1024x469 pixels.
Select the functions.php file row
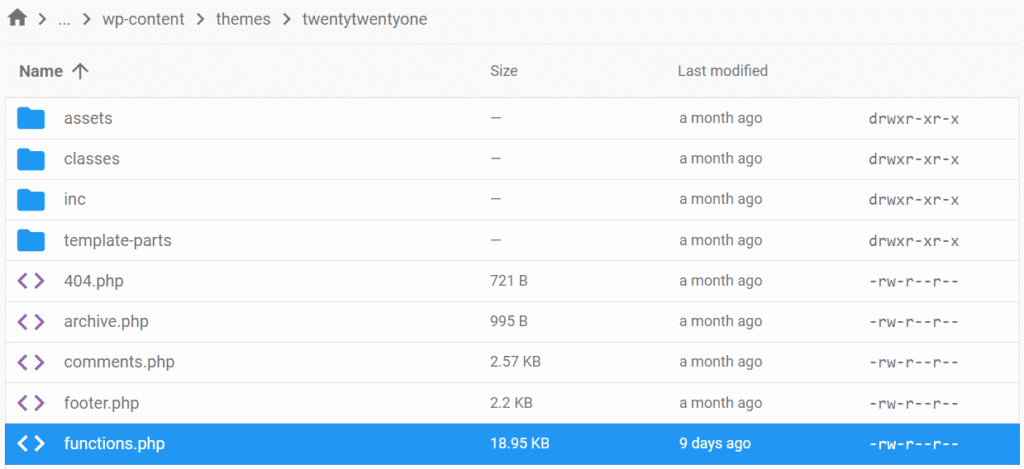[500, 444]
